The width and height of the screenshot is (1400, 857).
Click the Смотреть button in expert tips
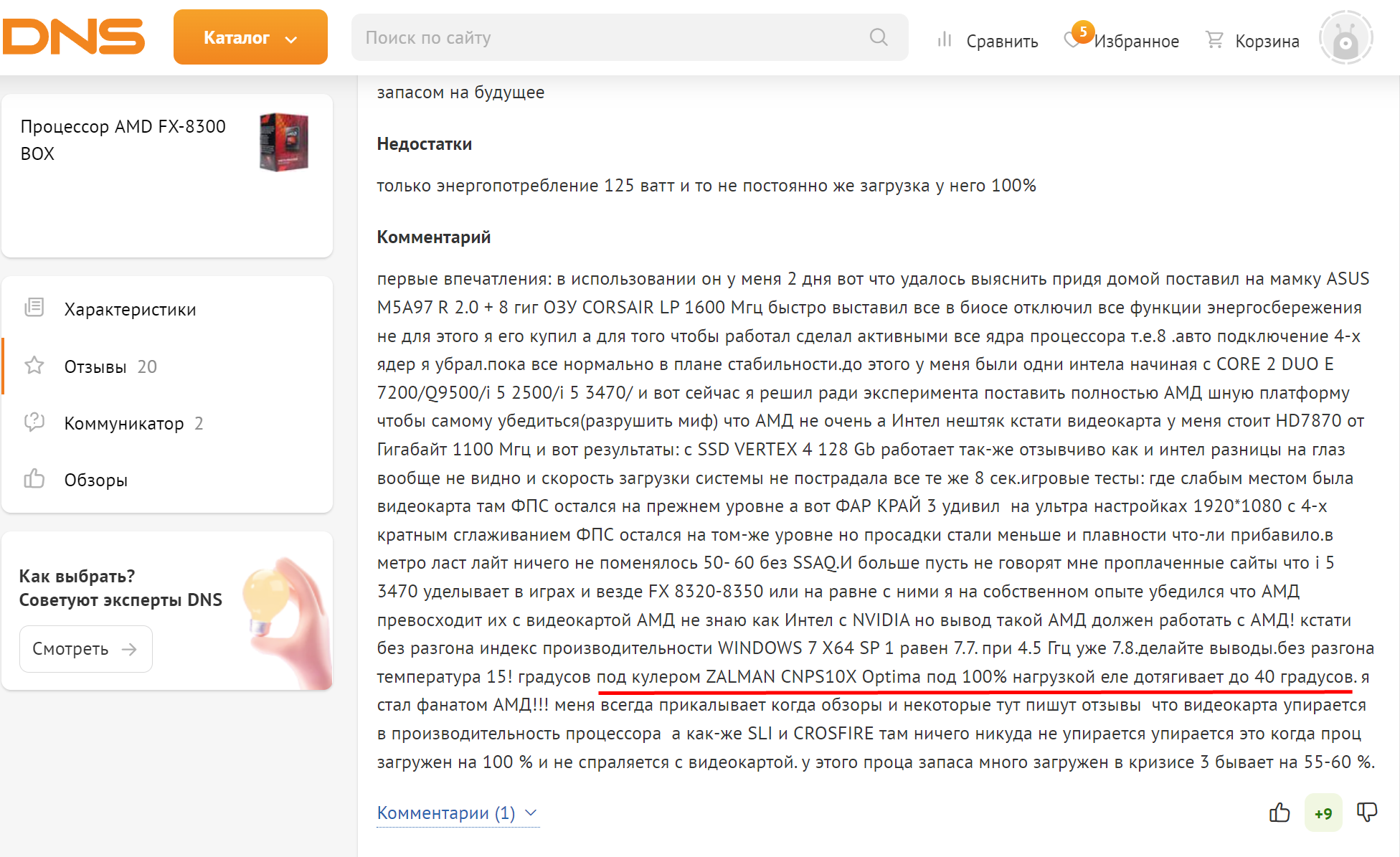pyautogui.click(x=86, y=649)
